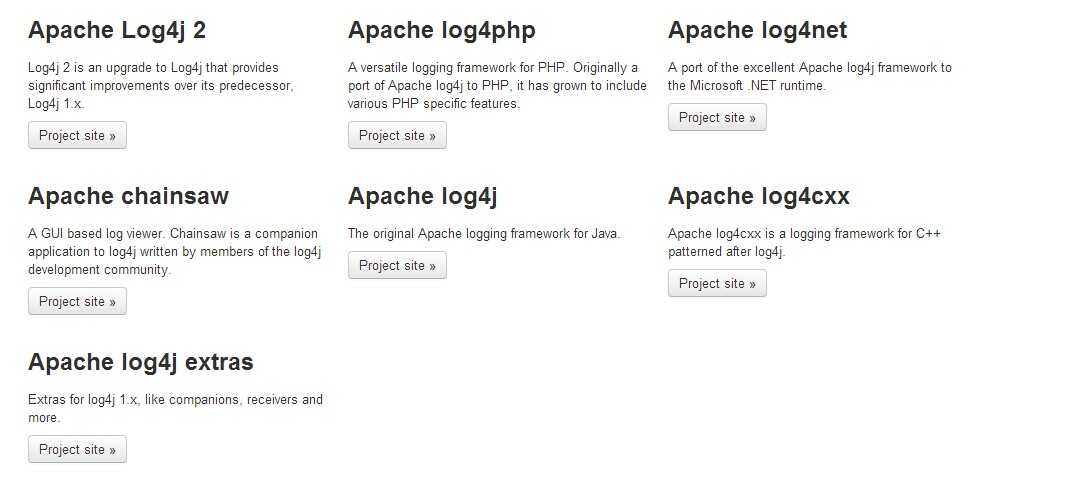Click the Apache Log4j 2 heading
Image resolution: width=1069 pixels, height=499 pixels.
(x=117, y=31)
